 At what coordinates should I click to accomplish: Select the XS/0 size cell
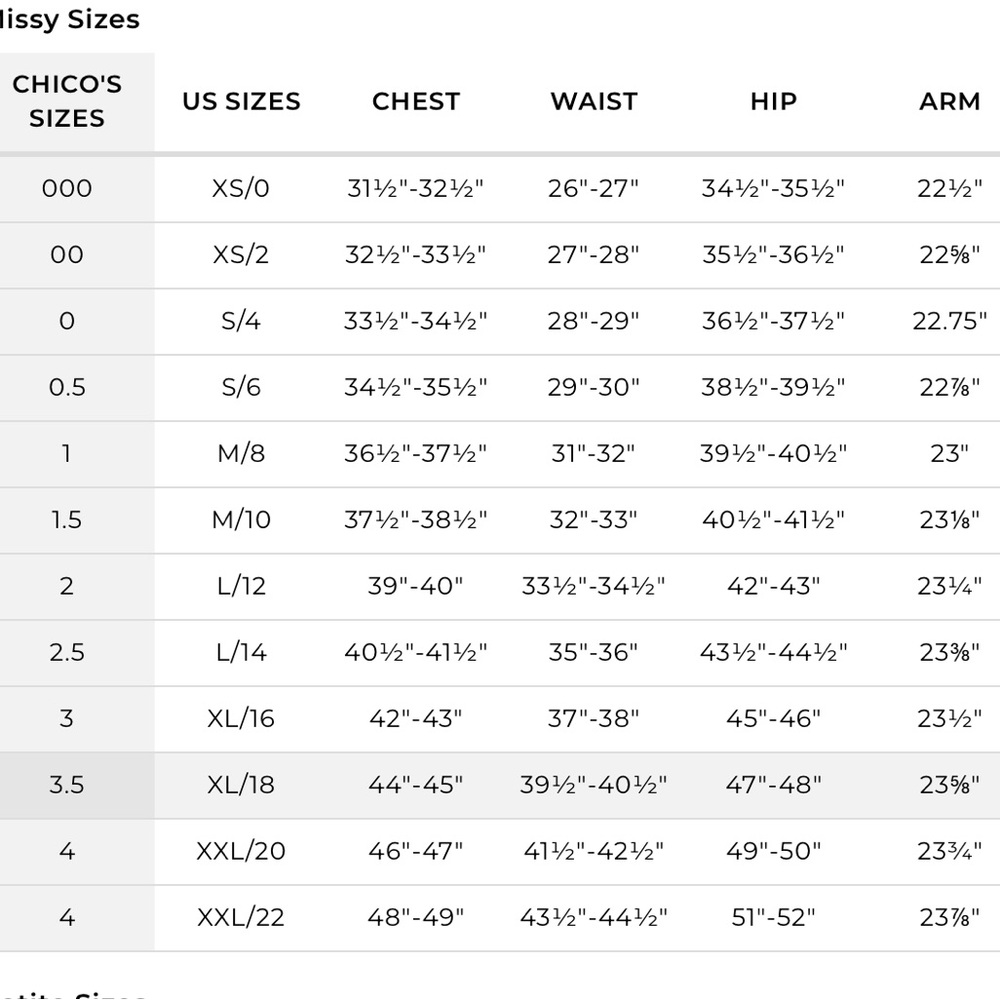(x=240, y=189)
